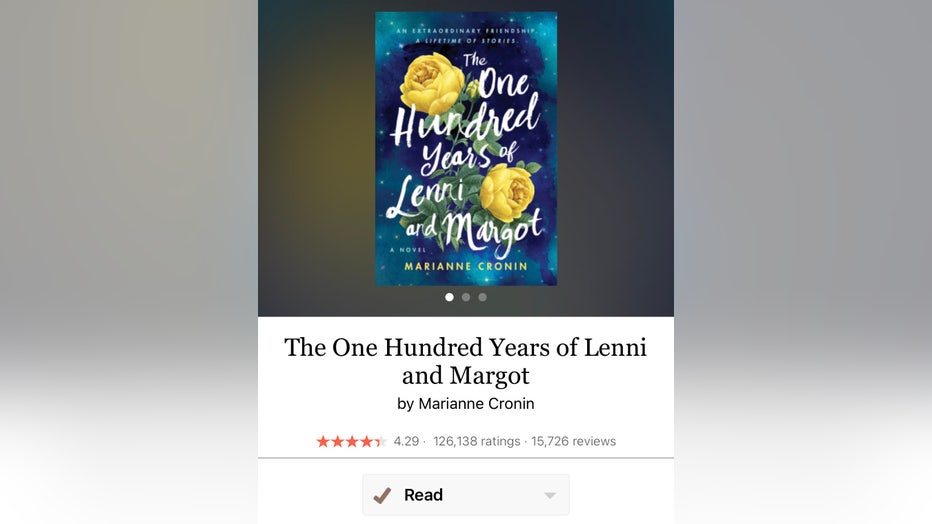Viewport: 932px width, 524px height.
Task: Jump to the third carousel dot
Action: pos(483,297)
